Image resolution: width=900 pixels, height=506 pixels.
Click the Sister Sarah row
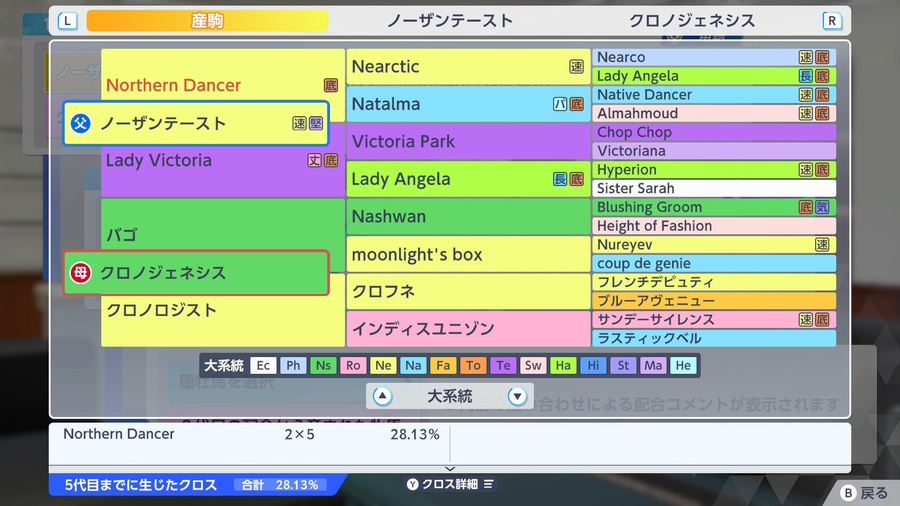coord(714,188)
